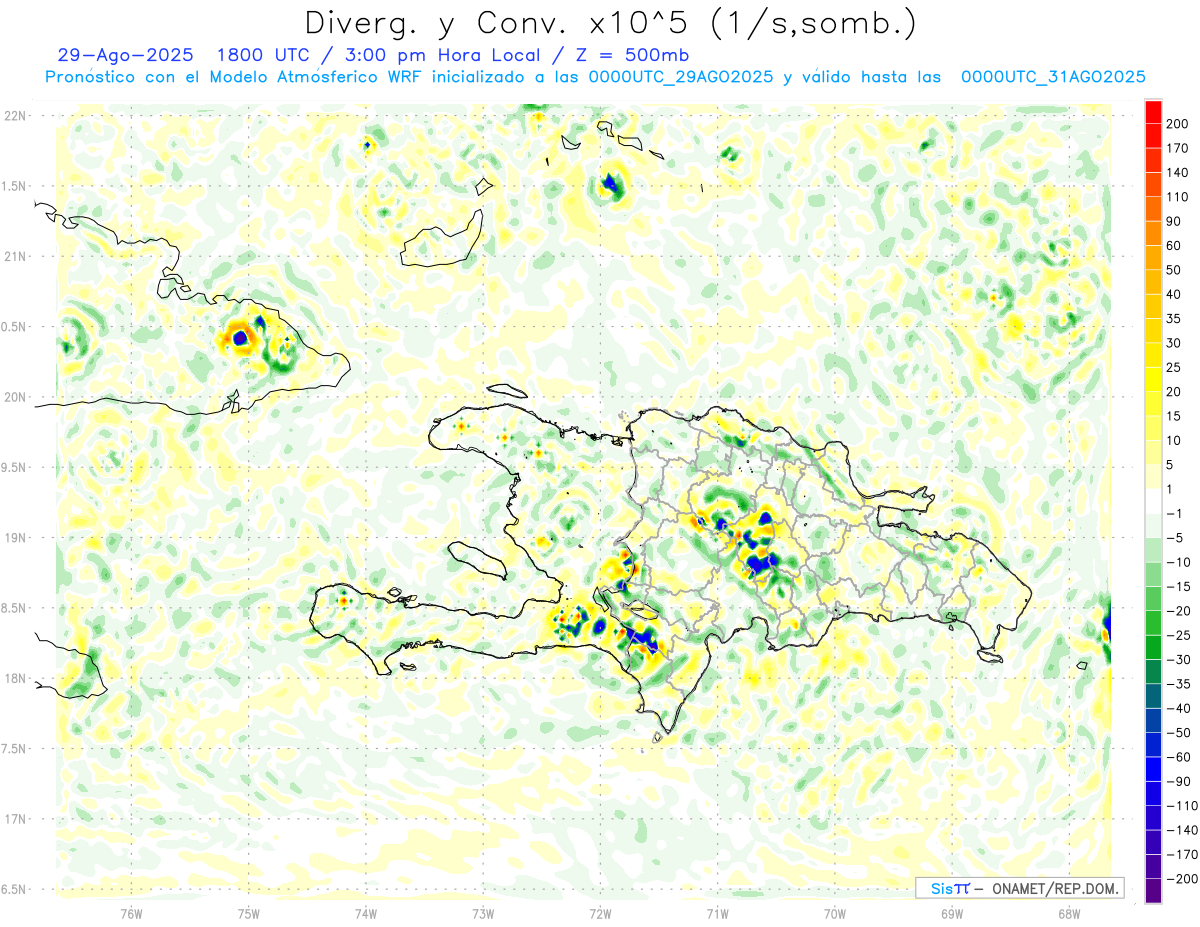Click the colorbar label '-50'
The height and width of the screenshot is (927, 1200).
1177,733
